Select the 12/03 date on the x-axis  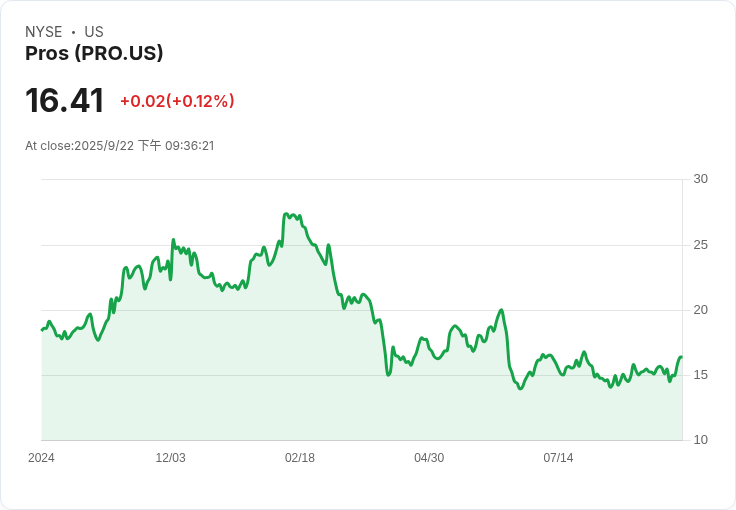tap(170, 458)
